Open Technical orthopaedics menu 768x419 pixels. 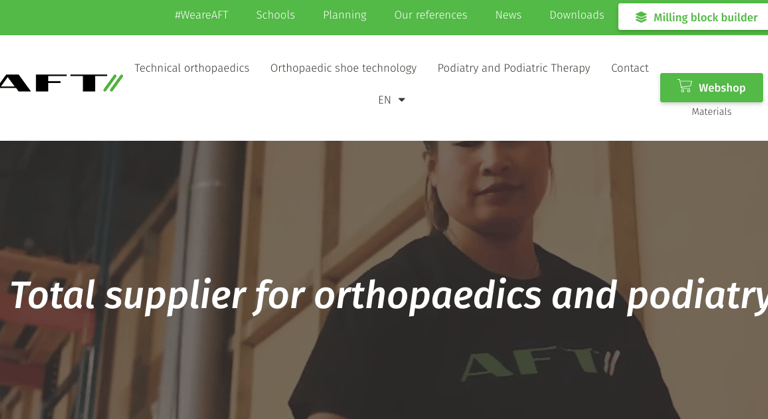click(192, 68)
